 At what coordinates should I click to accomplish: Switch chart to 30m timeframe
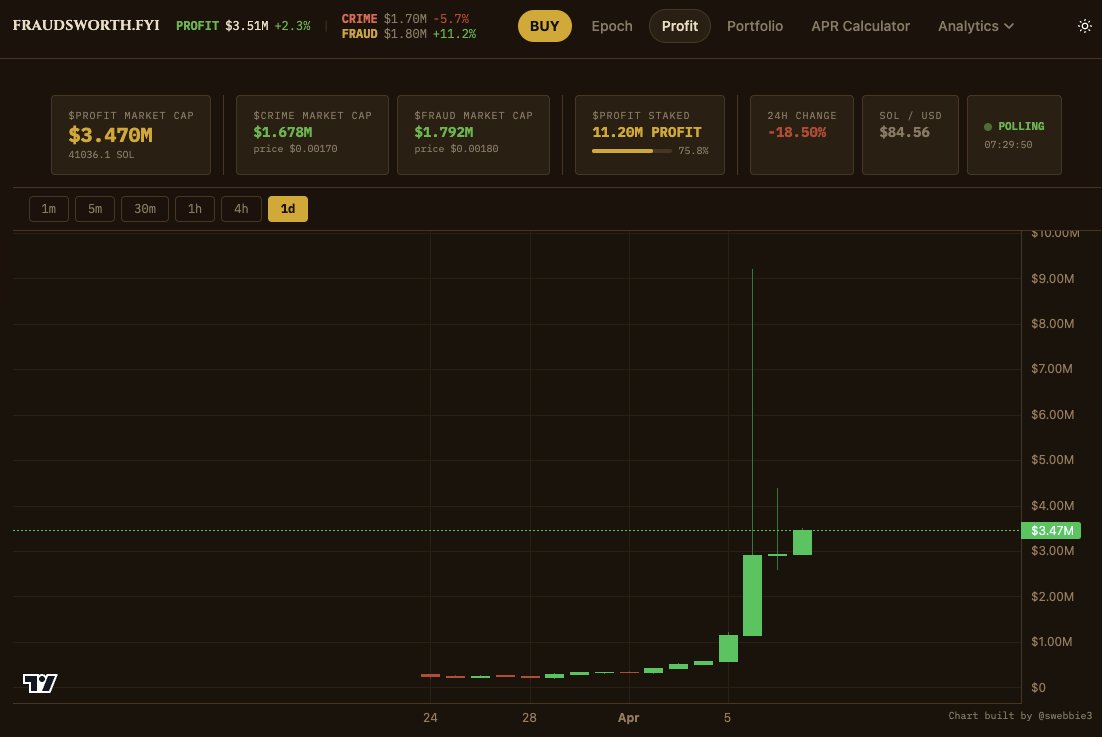[145, 209]
